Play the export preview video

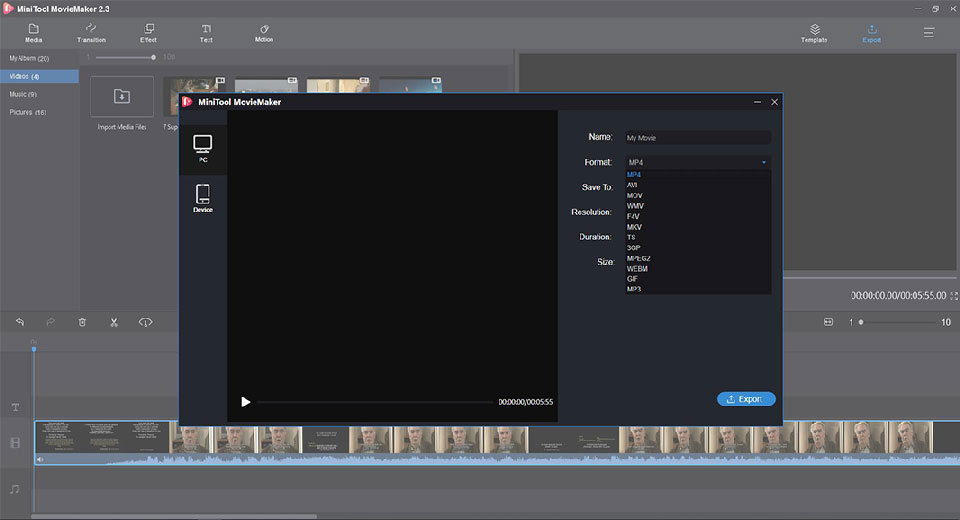(246, 402)
